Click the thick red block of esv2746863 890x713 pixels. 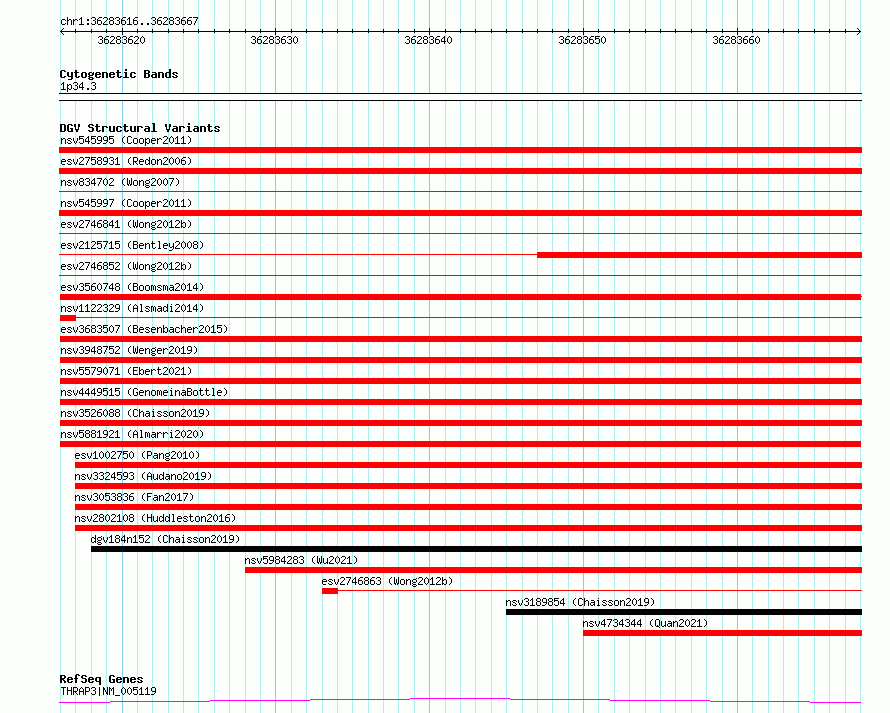[330, 591]
